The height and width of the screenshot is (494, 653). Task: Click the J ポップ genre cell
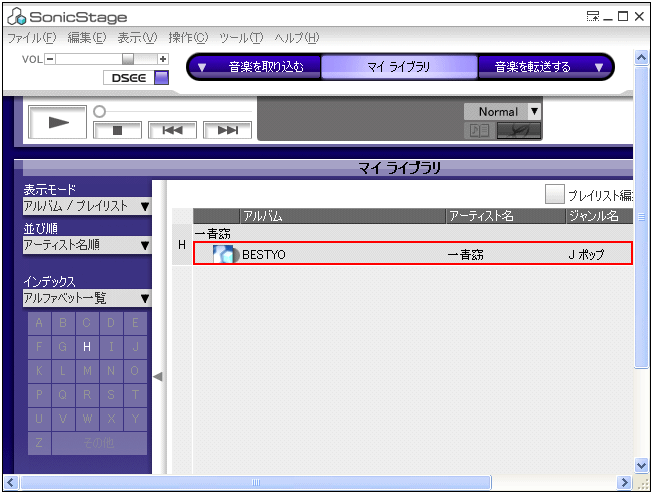coord(586,254)
